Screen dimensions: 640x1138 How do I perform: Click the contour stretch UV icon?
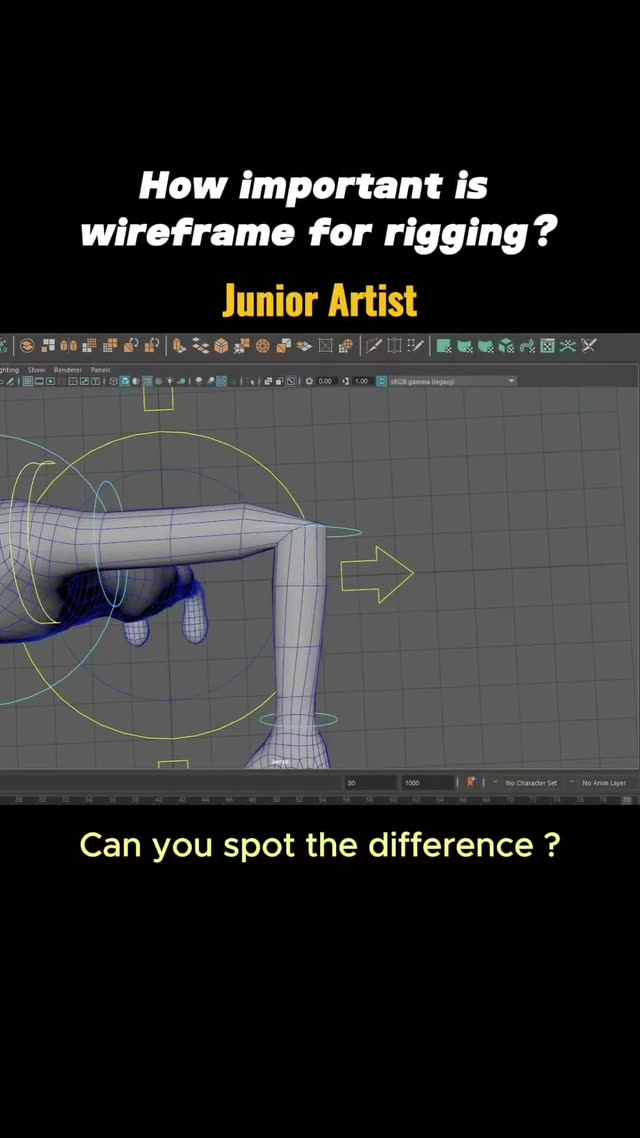click(x=527, y=345)
